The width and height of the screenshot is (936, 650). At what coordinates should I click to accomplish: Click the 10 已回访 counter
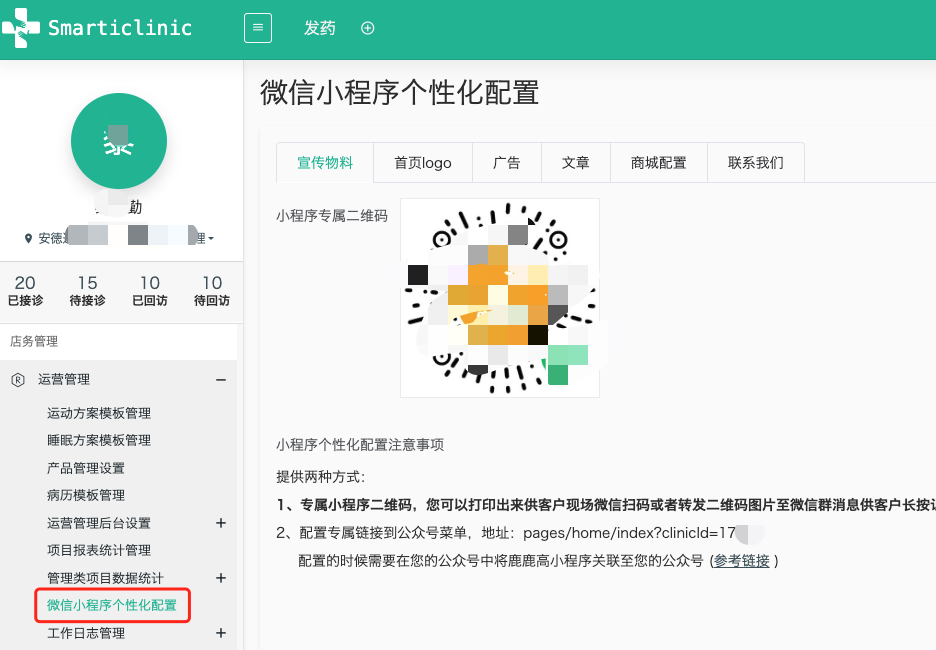(x=150, y=291)
